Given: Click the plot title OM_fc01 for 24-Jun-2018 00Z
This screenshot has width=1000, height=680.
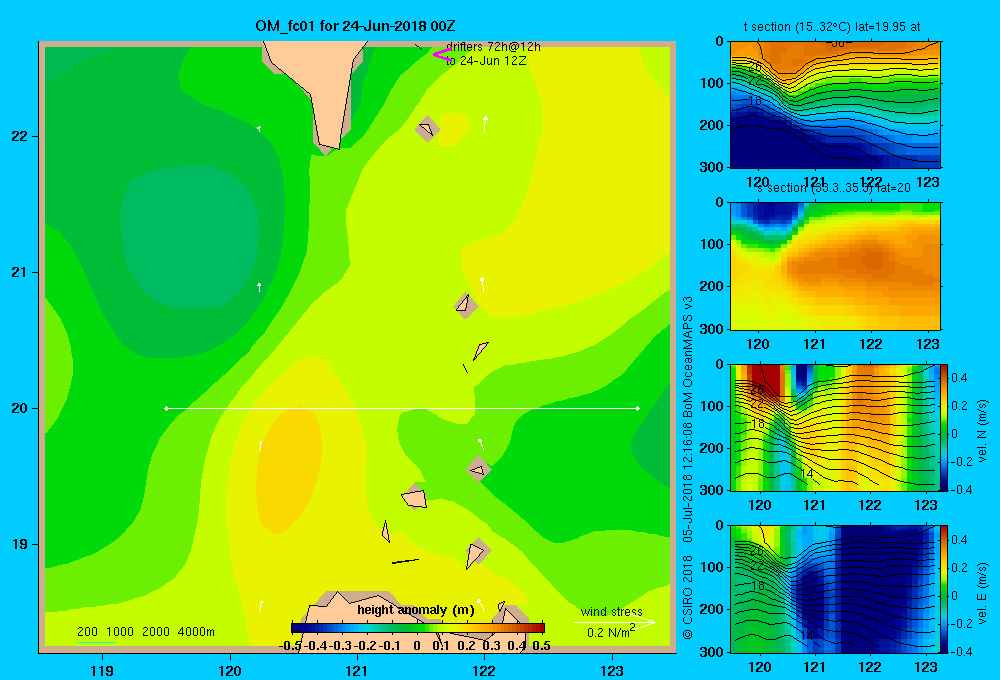Looking at the screenshot, I should pyautogui.click(x=355, y=26).
